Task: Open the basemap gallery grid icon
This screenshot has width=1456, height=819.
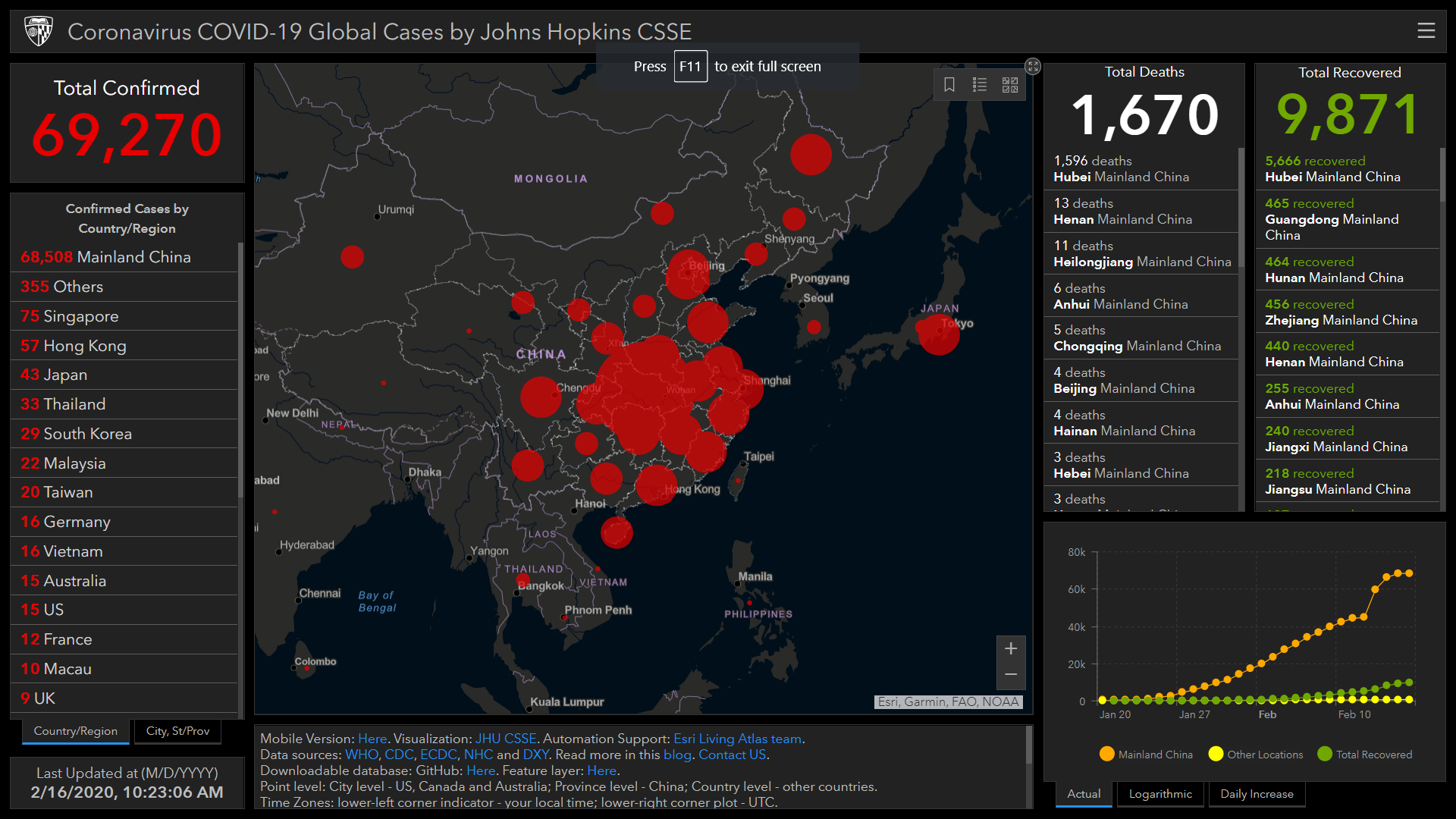Action: 1010,85
